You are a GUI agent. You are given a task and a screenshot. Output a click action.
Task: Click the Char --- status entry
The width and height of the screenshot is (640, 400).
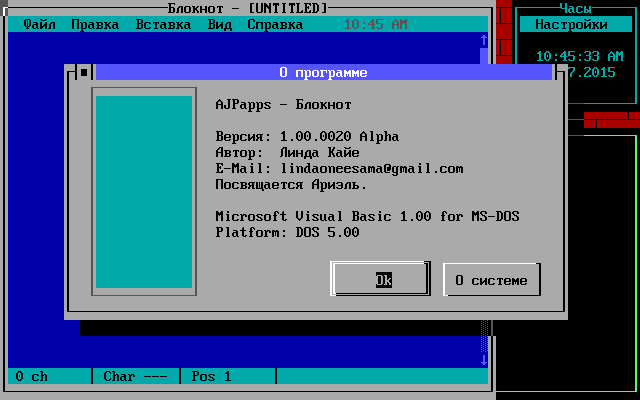(135, 376)
